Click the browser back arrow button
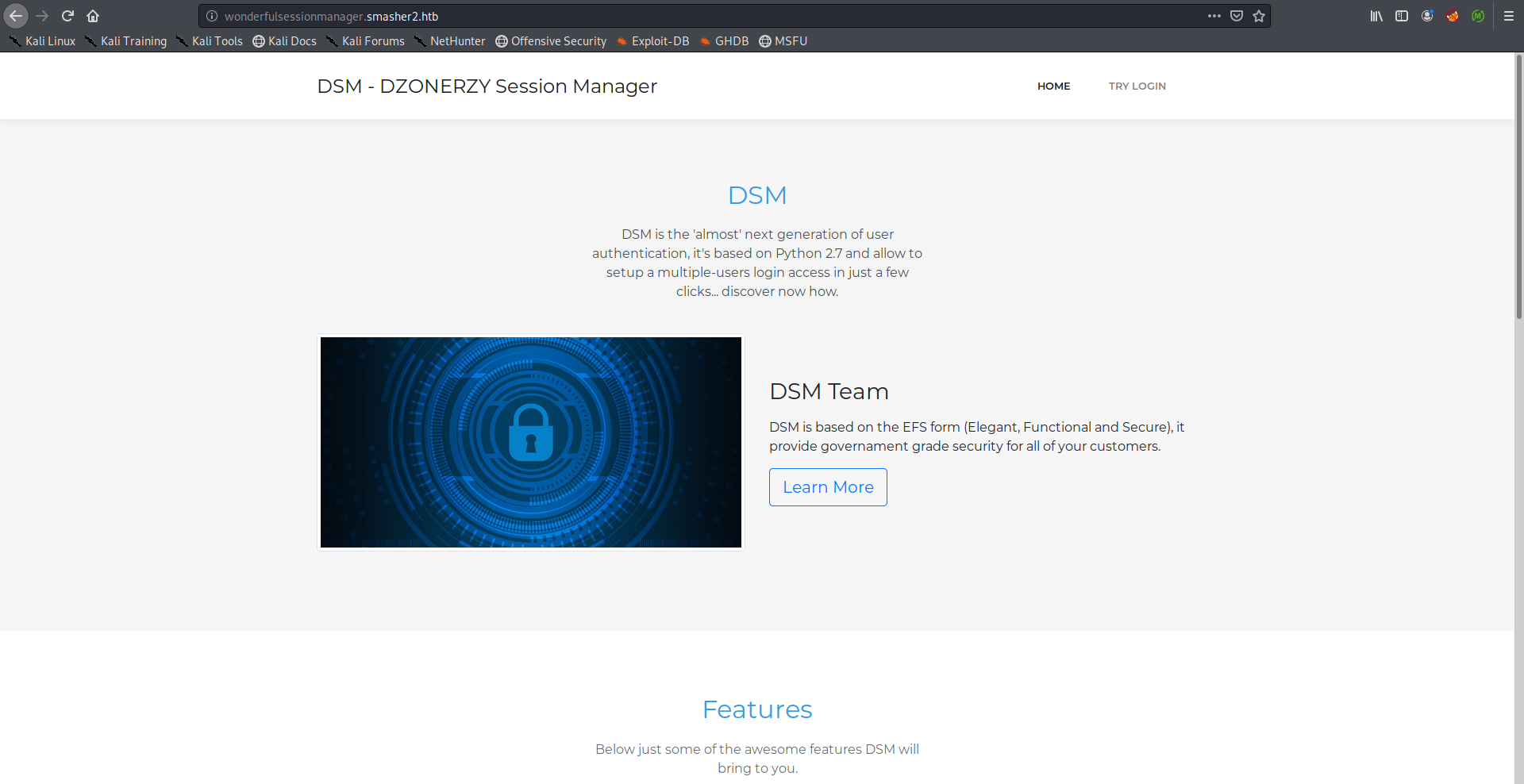 pos(16,16)
